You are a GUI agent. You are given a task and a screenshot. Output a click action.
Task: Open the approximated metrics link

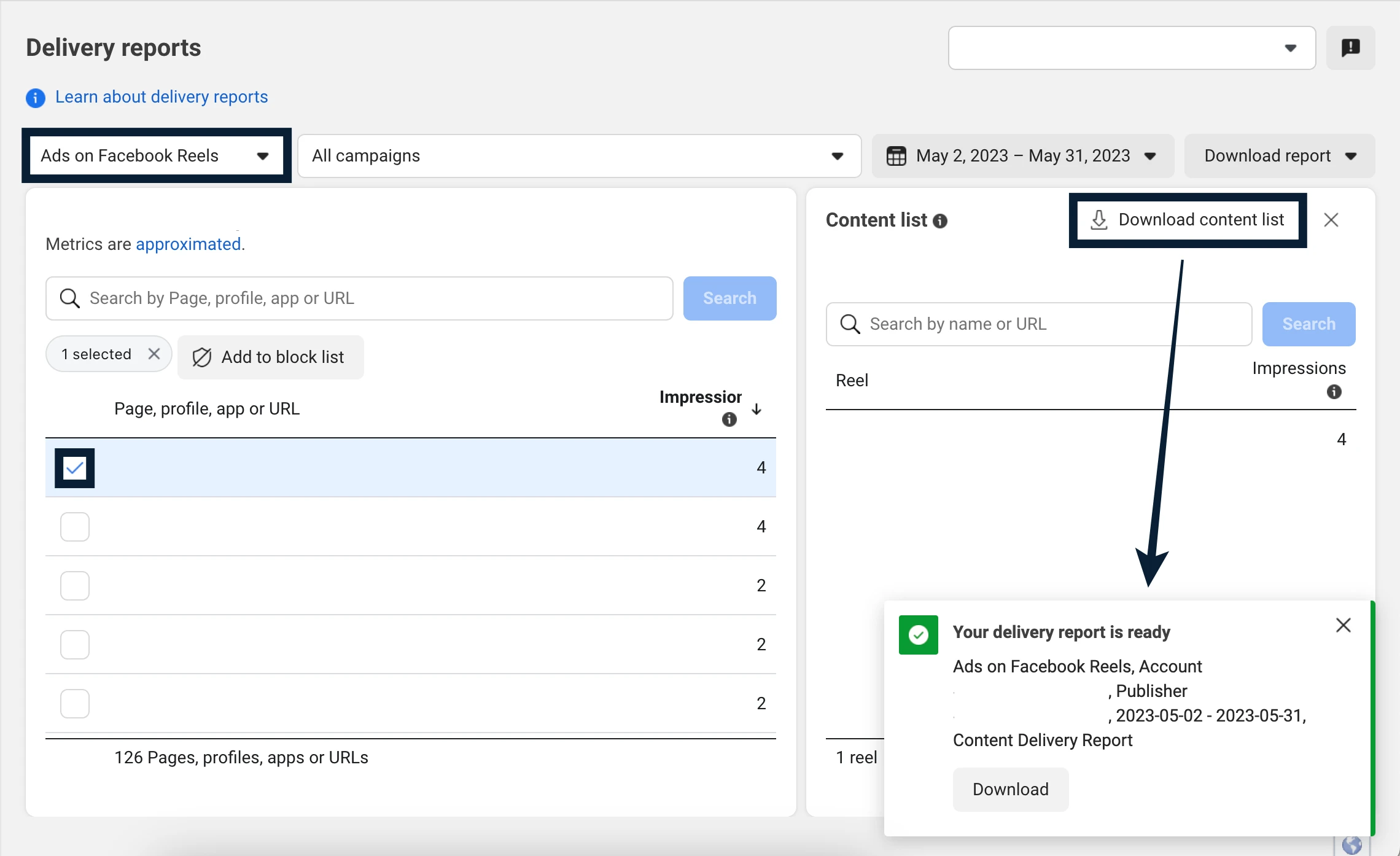pyautogui.click(x=188, y=244)
